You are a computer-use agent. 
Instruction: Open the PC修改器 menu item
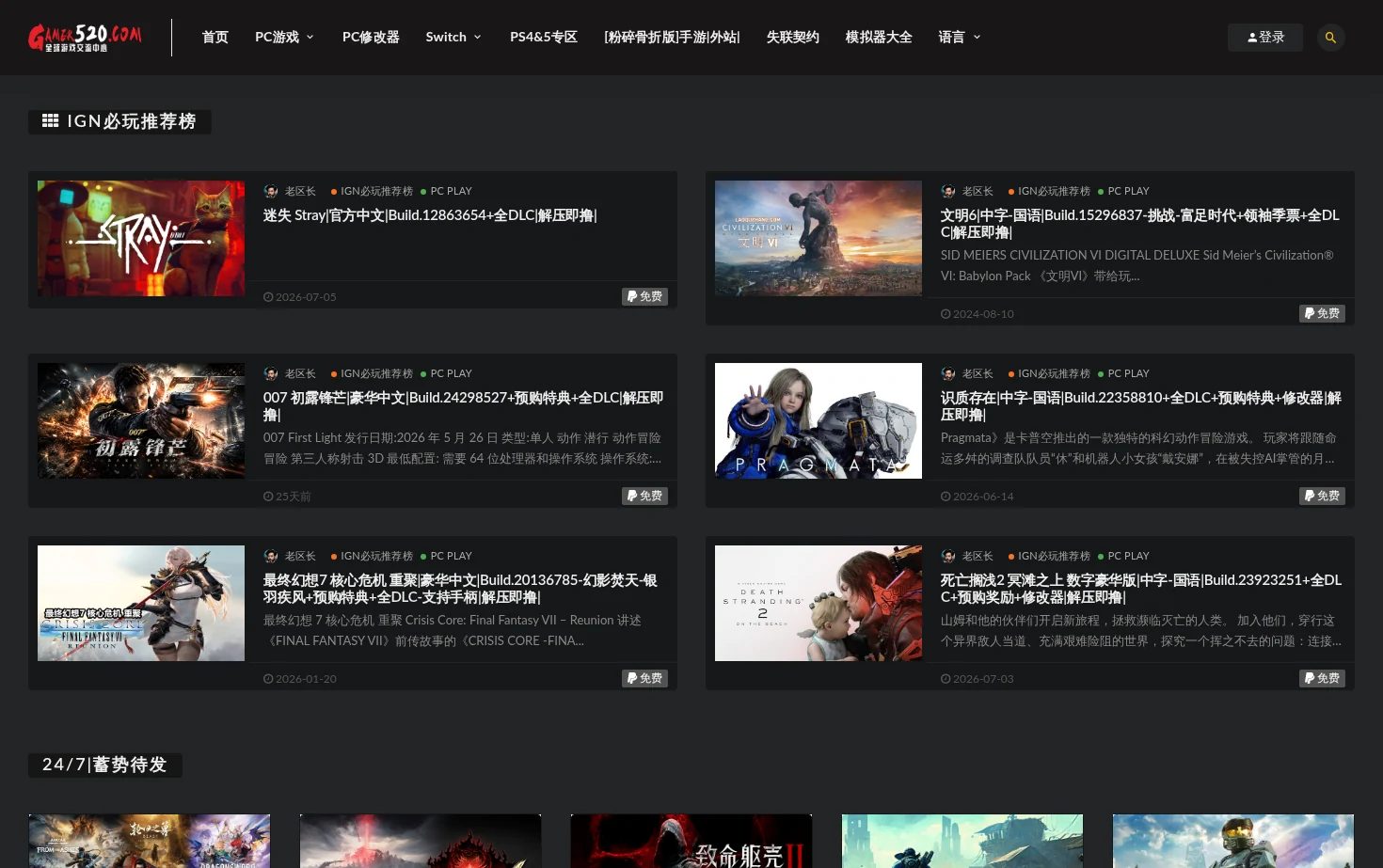[371, 38]
